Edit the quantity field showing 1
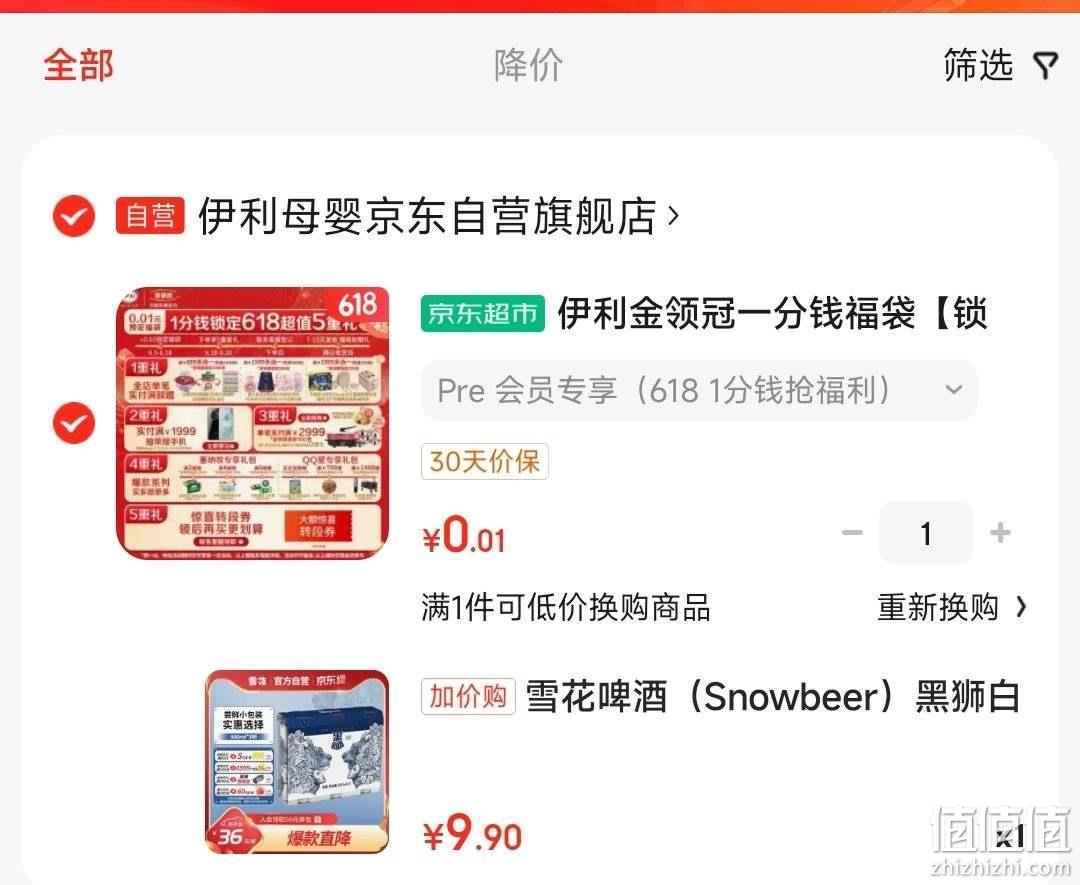Image resolution: width=1080 pixels, height=885 pixels. (x=926, y=532)
